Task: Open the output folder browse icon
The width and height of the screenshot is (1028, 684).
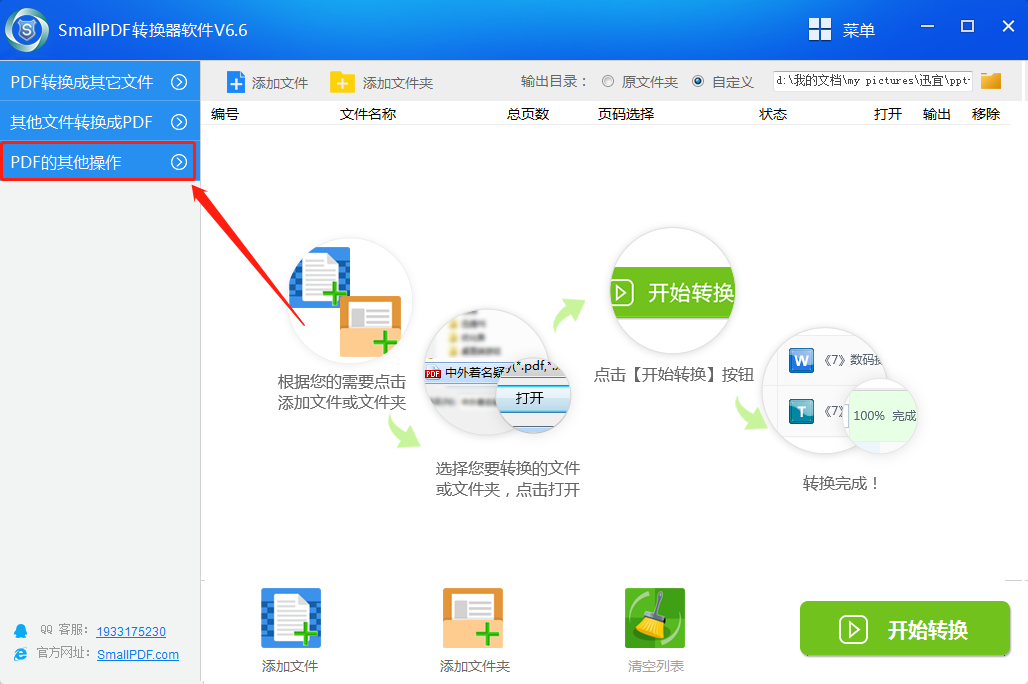Action: tap(991, 81)
